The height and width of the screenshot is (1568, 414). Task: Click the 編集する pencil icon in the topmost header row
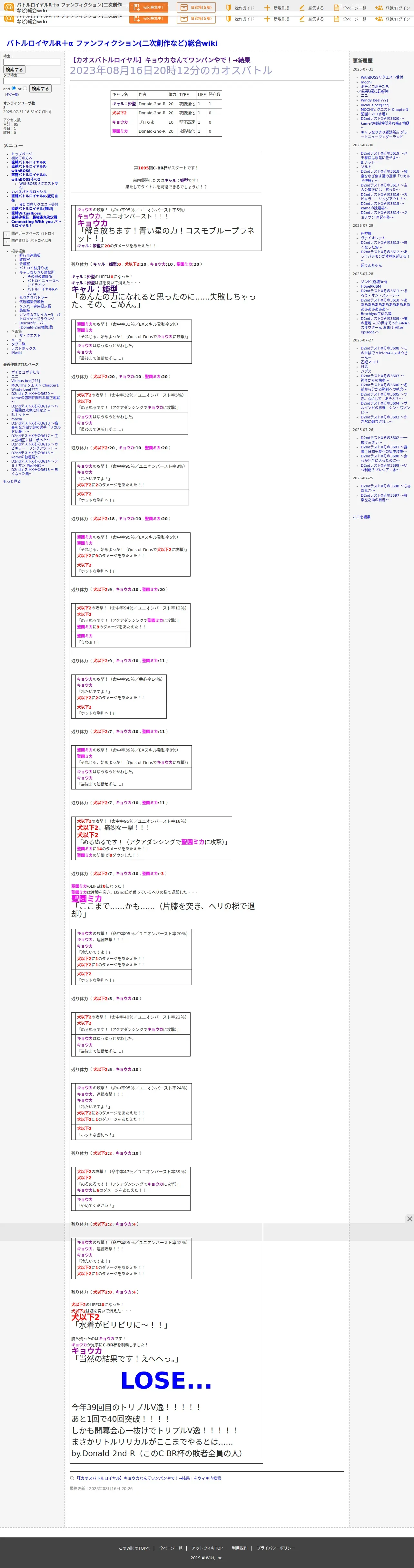point(302,8)
